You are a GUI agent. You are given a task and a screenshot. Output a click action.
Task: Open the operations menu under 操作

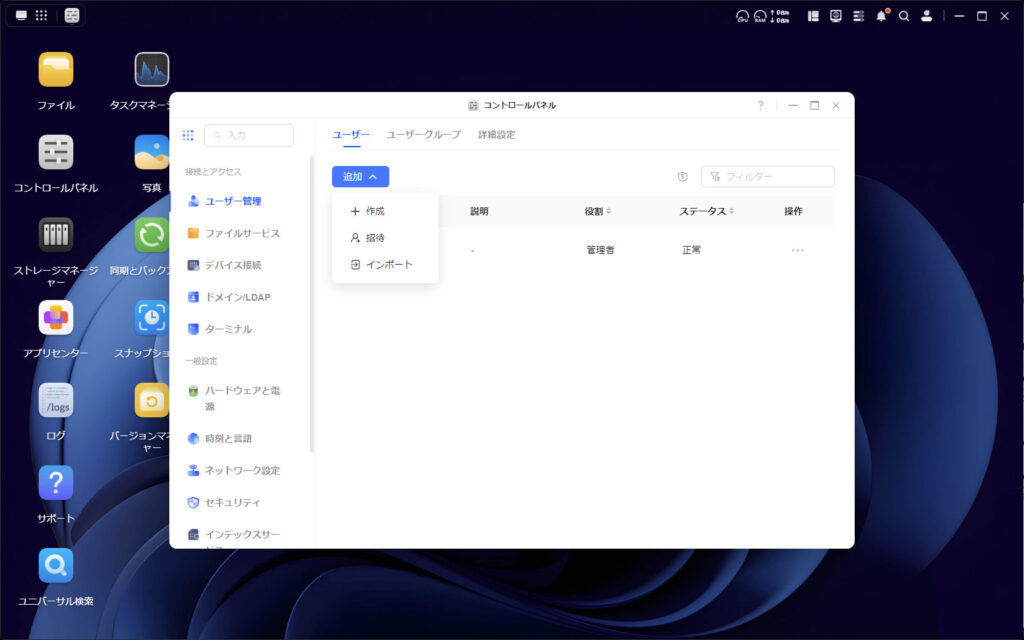click(x=797, y=249)
